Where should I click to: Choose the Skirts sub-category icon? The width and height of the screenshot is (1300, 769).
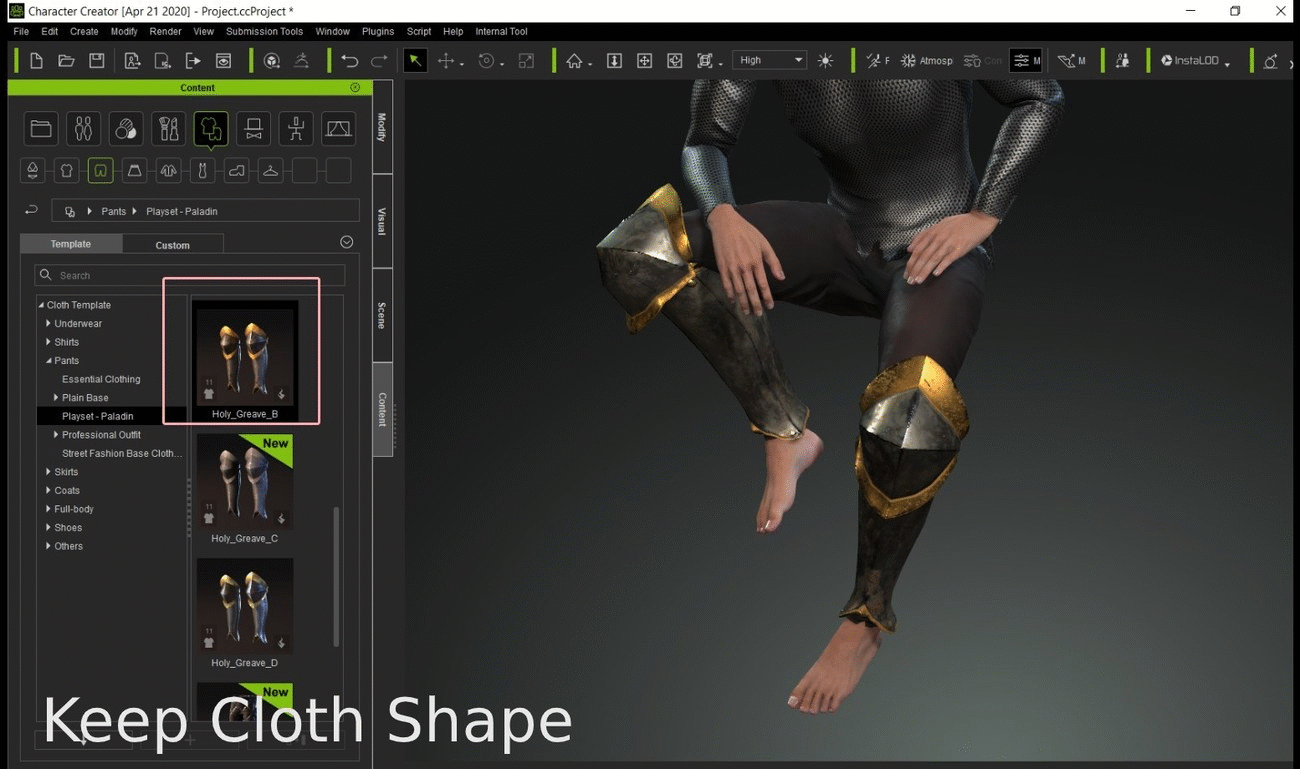point(134,171)
